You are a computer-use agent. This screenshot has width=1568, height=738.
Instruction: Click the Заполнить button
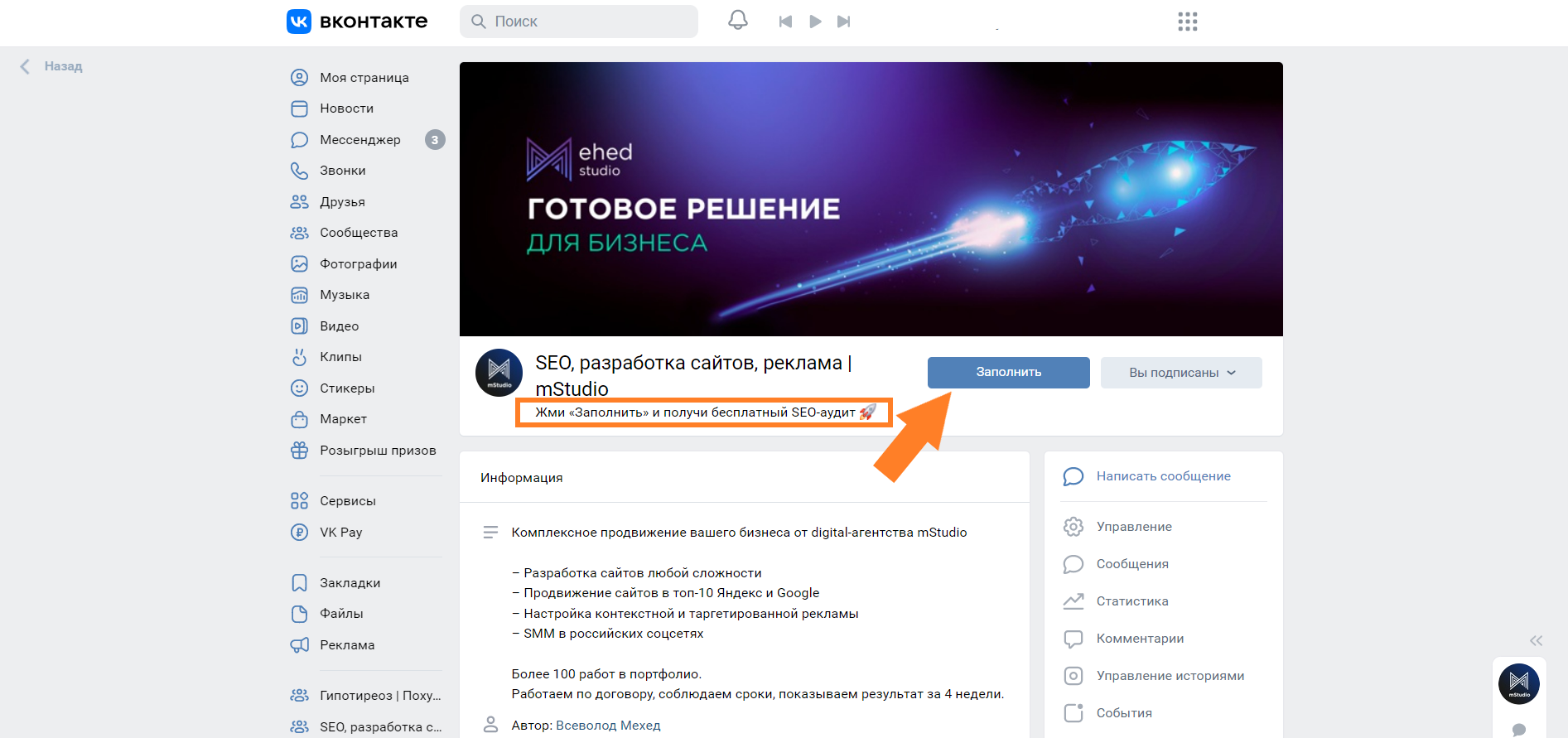[1009, 373]
